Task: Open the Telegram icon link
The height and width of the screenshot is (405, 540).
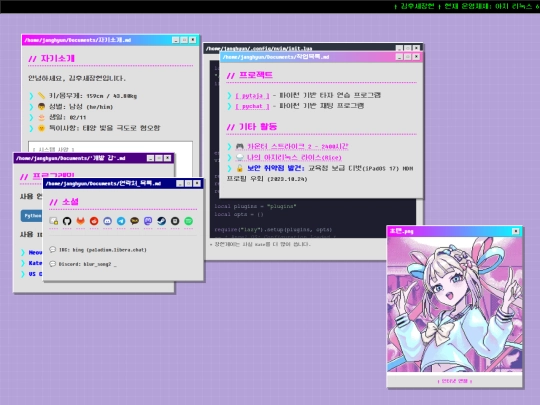Action: tap(121, 221)
